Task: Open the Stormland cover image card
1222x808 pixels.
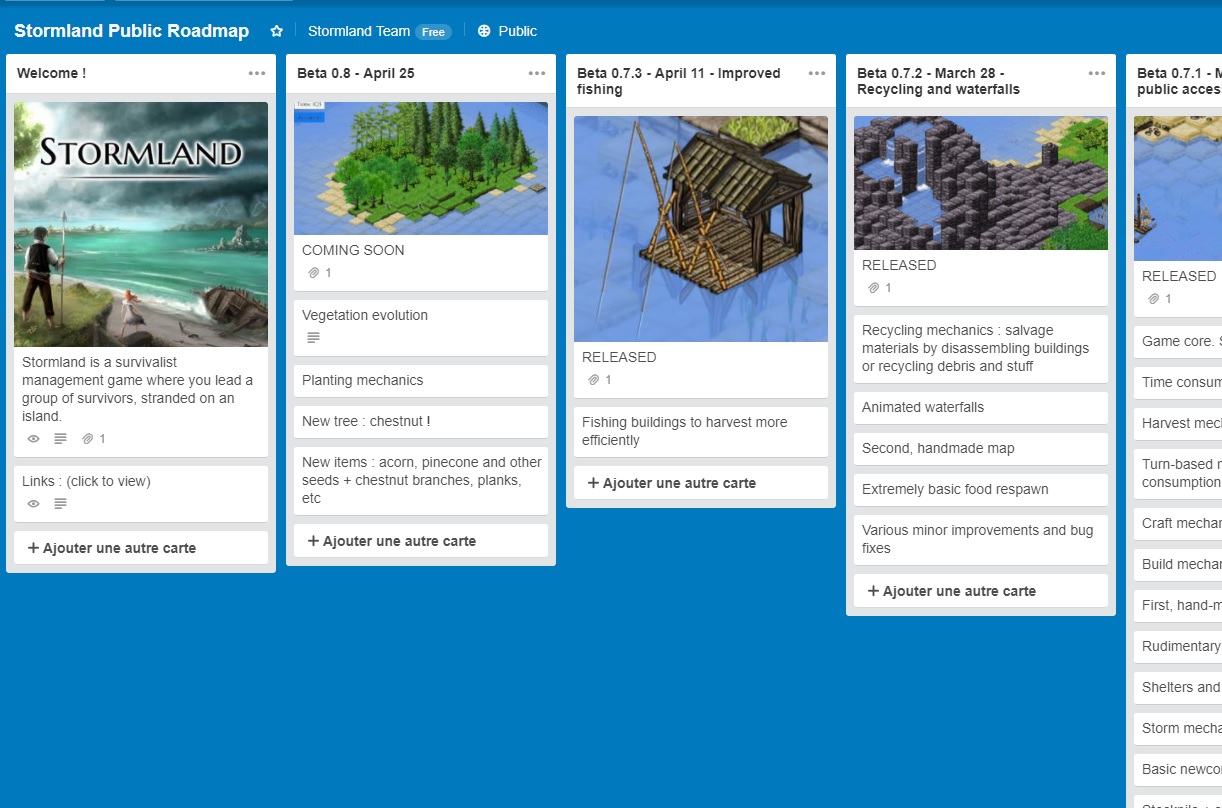Action: 141,224
